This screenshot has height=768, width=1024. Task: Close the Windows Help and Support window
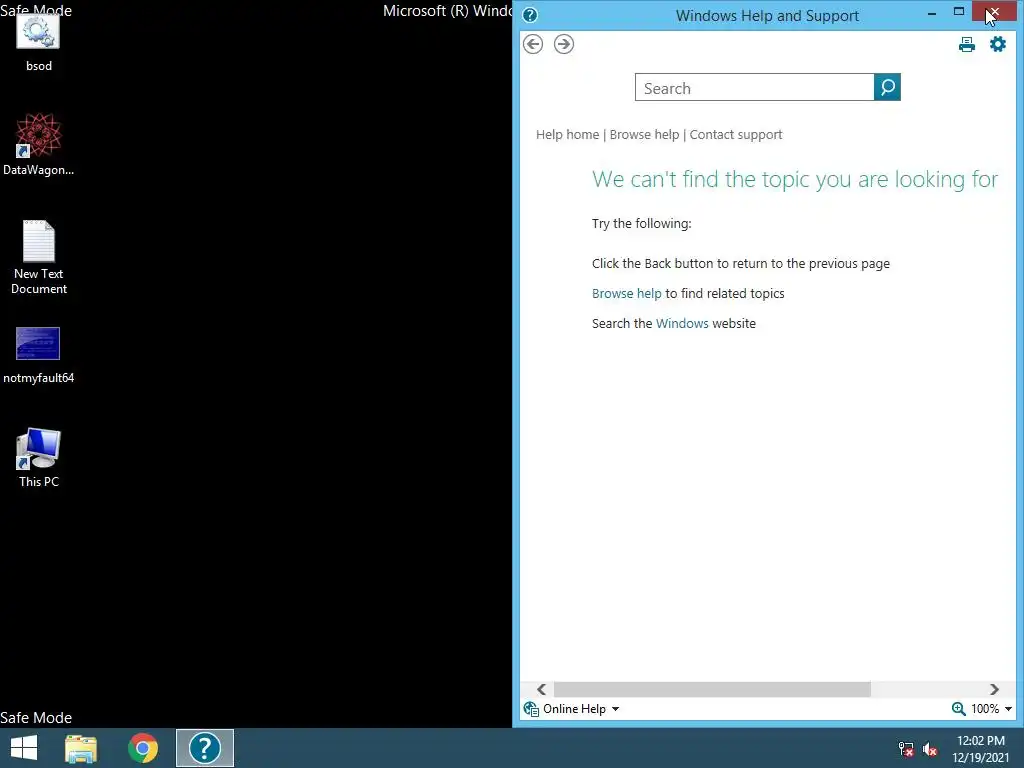point(994,12)
